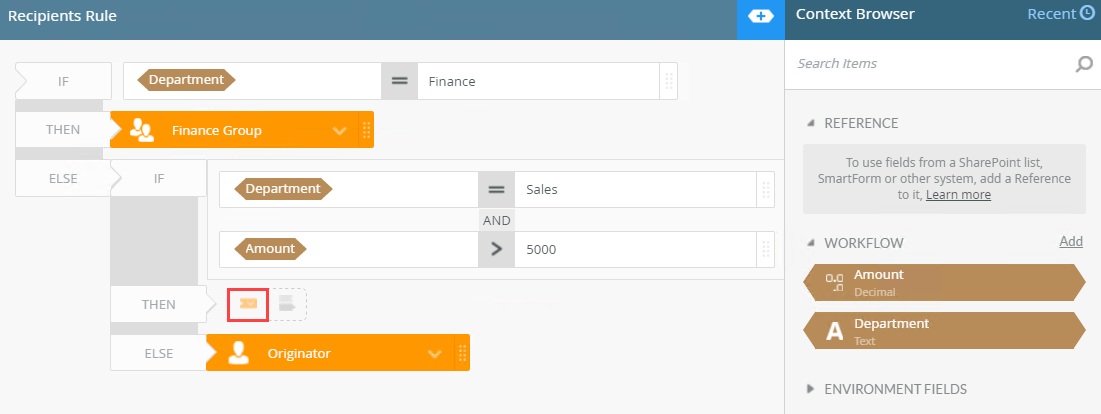This screenshot has height=414, width=1101.
Task: Open the Recent items view
Action: 1061,14
